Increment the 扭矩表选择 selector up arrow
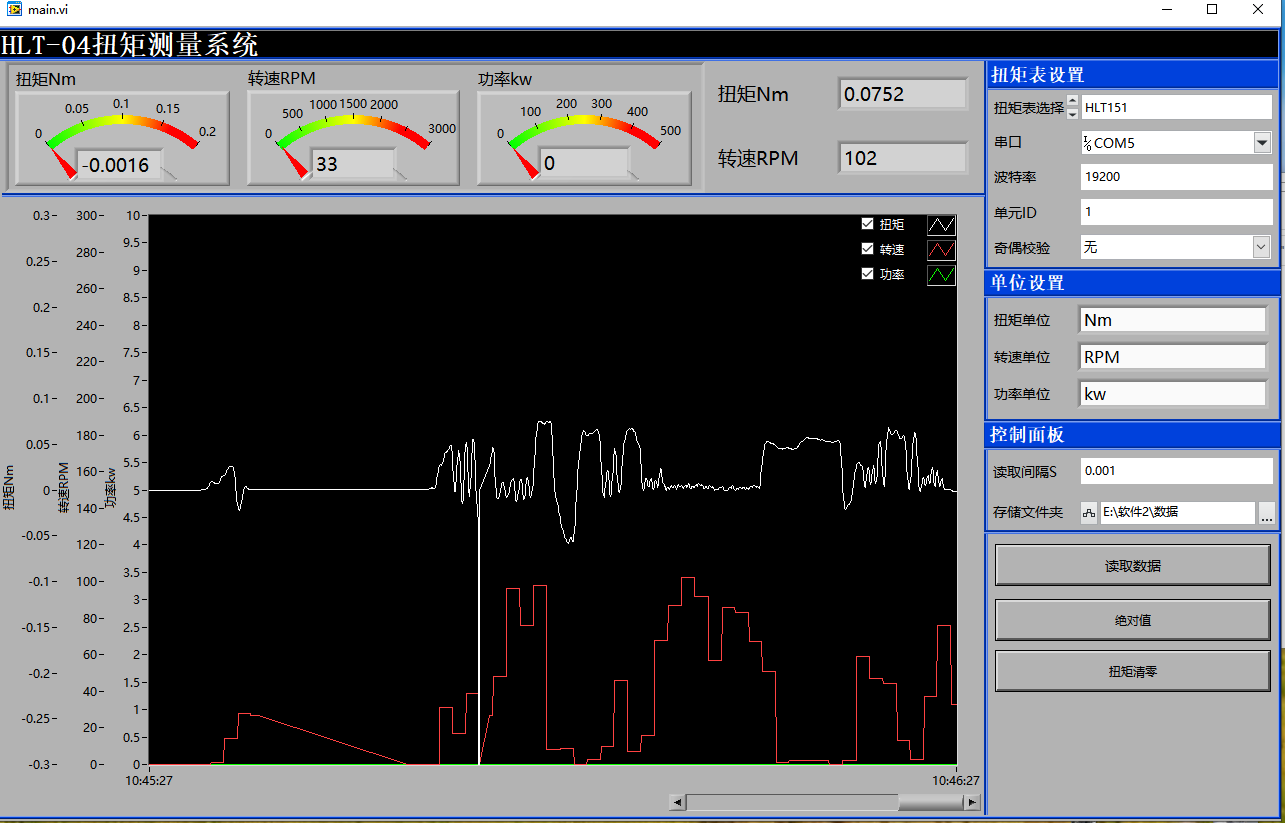Viewport: 1285px width, 823px height. pyautogui.click(x=1073, y=101)
